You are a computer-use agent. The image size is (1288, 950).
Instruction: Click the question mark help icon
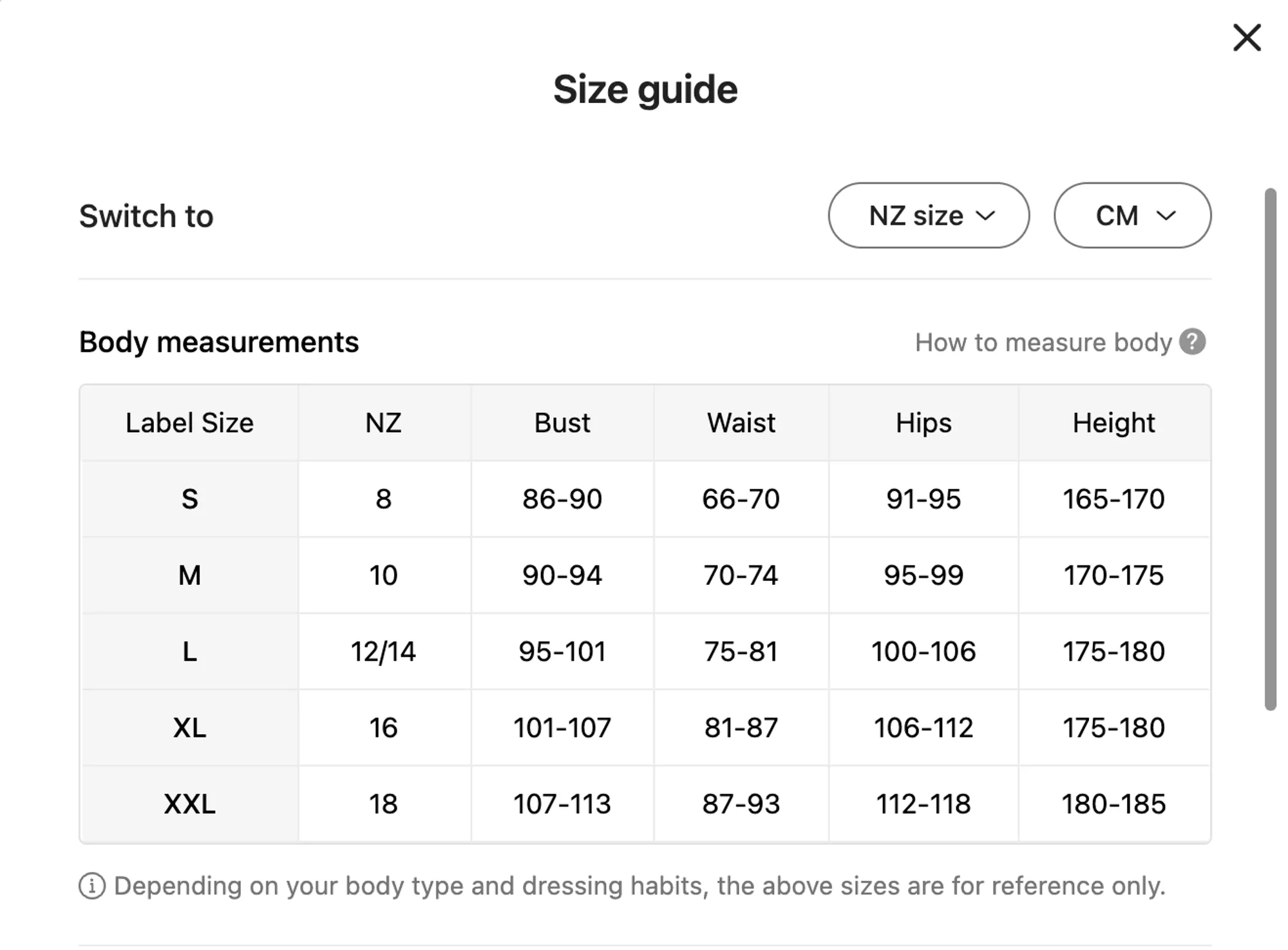pyautogui.click(x=1192, y=342)
